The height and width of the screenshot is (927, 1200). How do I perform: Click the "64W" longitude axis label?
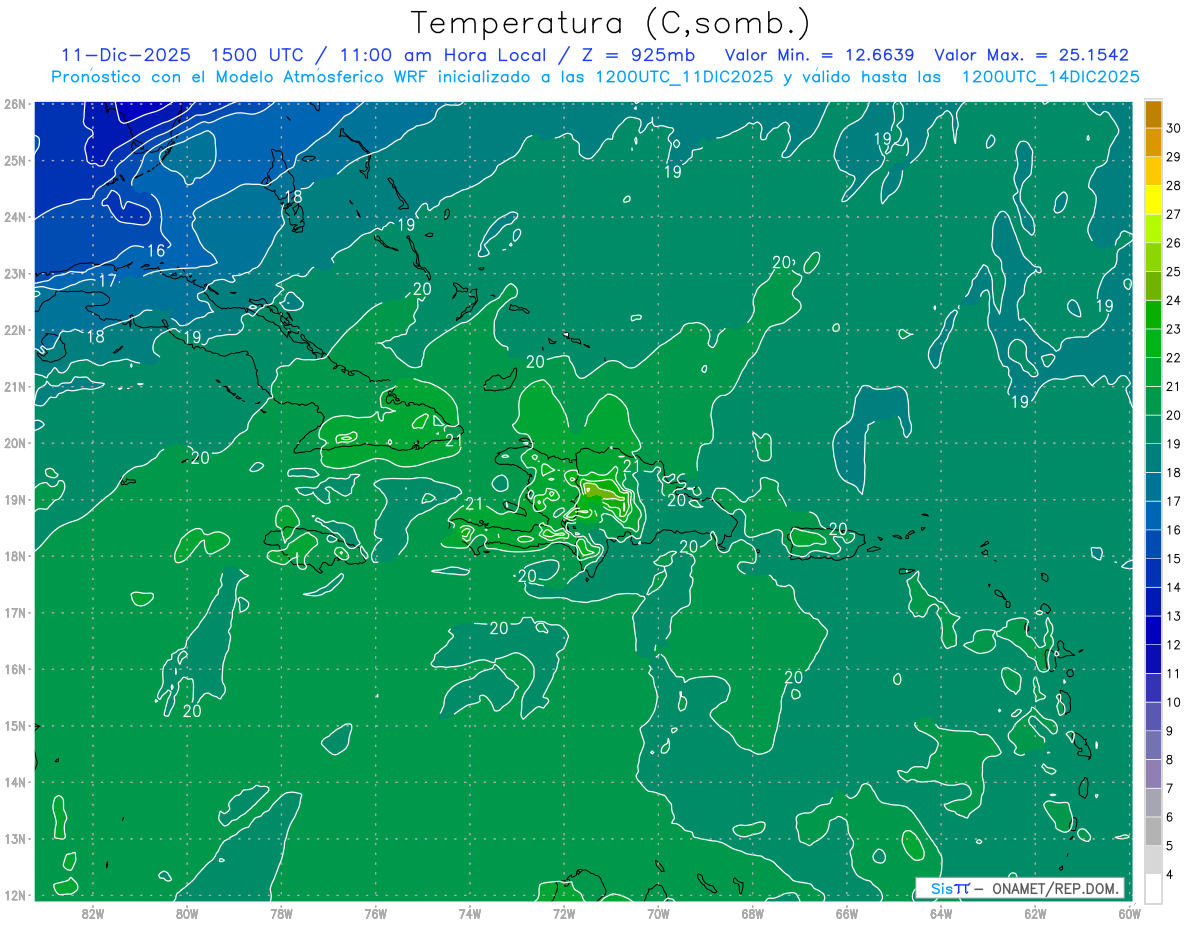click(941, 912)
